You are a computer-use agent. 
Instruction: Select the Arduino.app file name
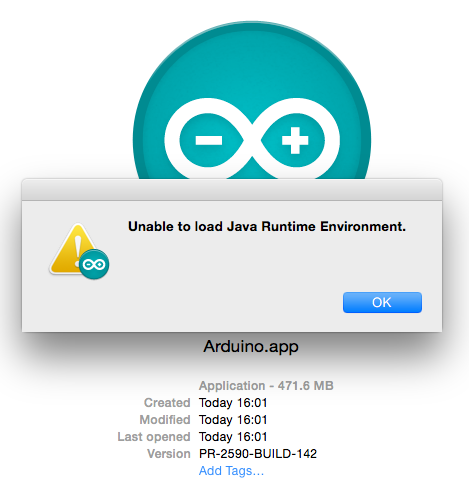coord(251,347)
